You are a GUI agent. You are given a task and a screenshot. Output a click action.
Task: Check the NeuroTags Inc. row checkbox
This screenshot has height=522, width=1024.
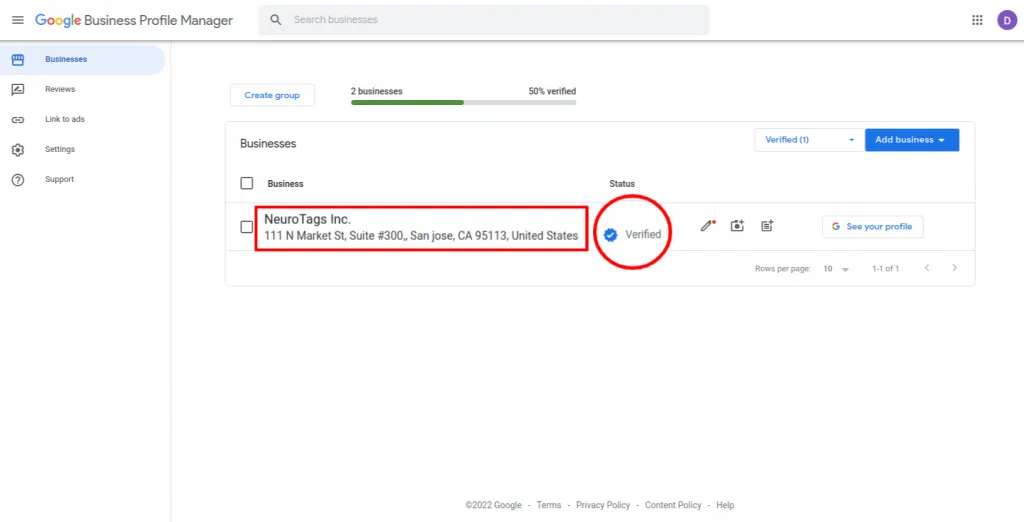pos(247,227)
